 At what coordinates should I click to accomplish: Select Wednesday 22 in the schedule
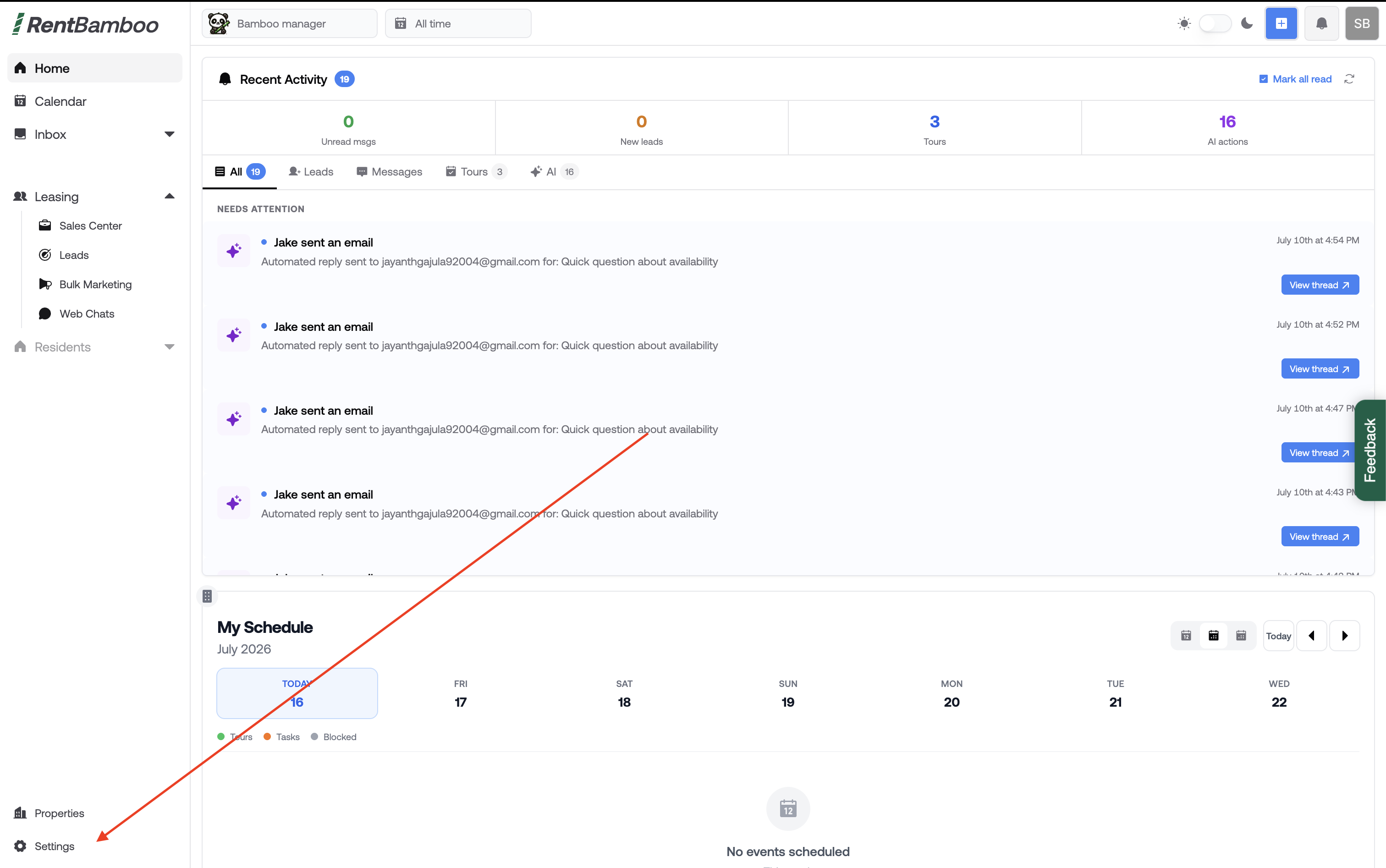click(x=1279, y=693)
